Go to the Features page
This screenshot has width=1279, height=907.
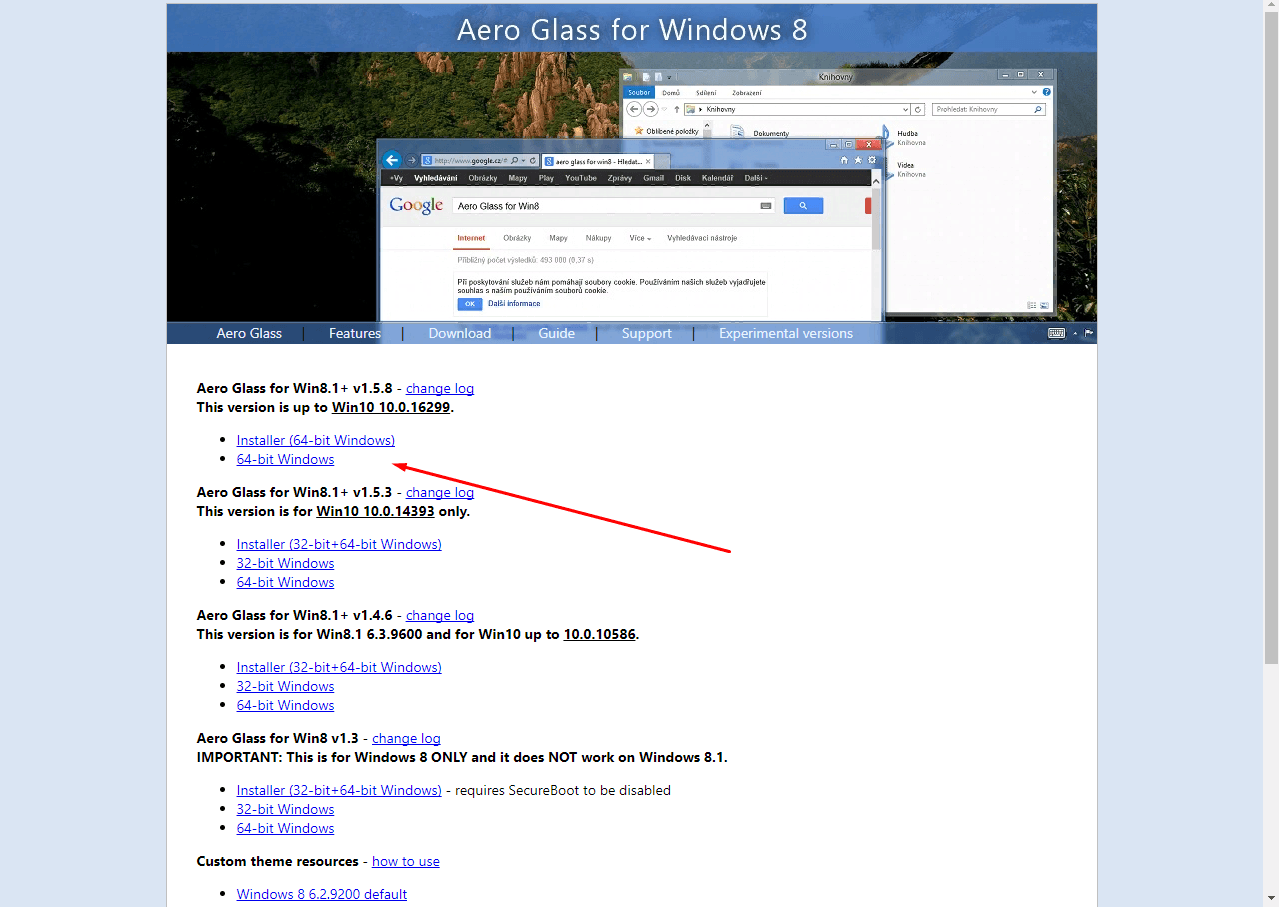point(355,333)
